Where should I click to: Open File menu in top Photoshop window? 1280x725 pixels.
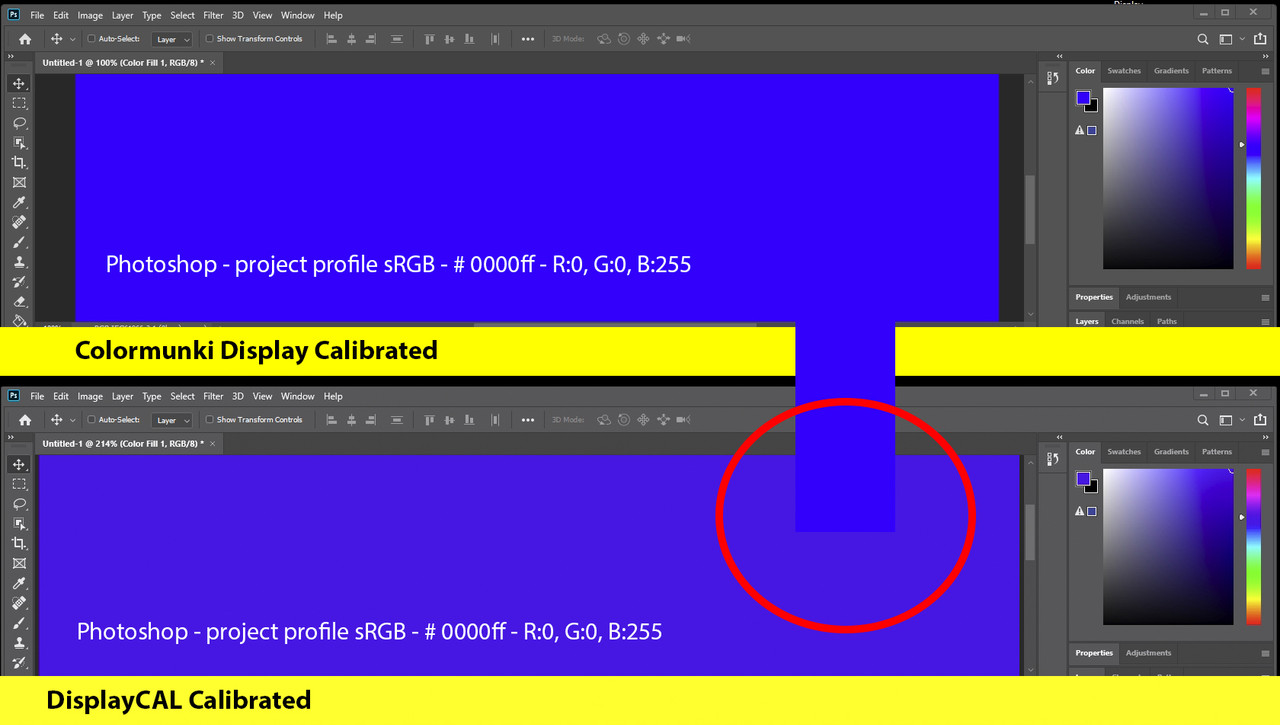pos(37,16)
